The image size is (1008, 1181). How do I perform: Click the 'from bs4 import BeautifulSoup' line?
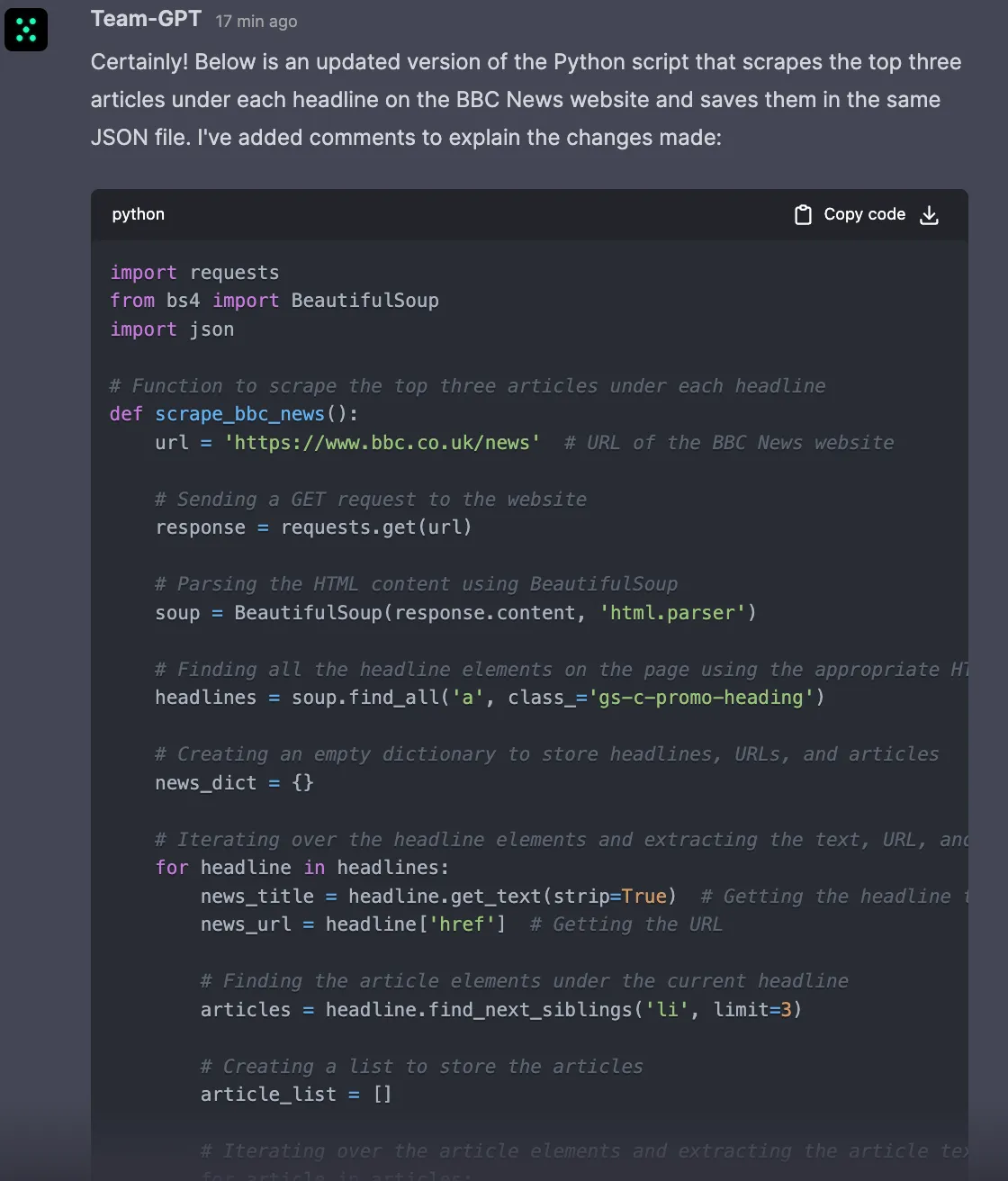274,301
